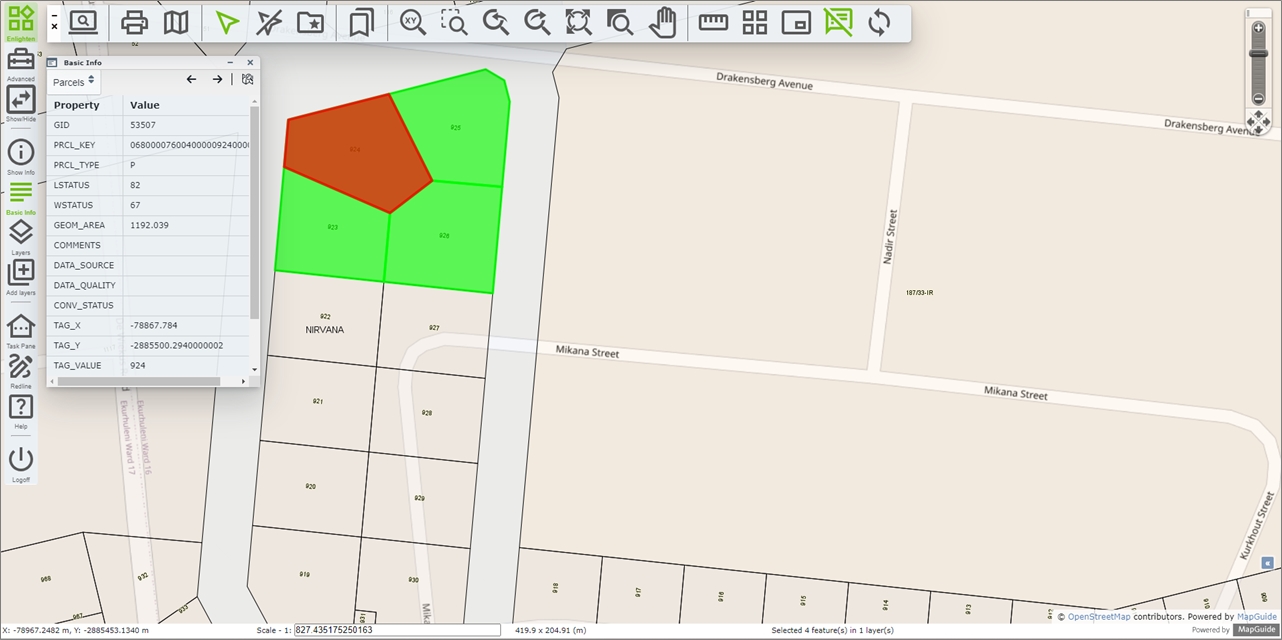Open the Zoom to XY tool
The image size is (1282, 640).
[x=412, y=22]
